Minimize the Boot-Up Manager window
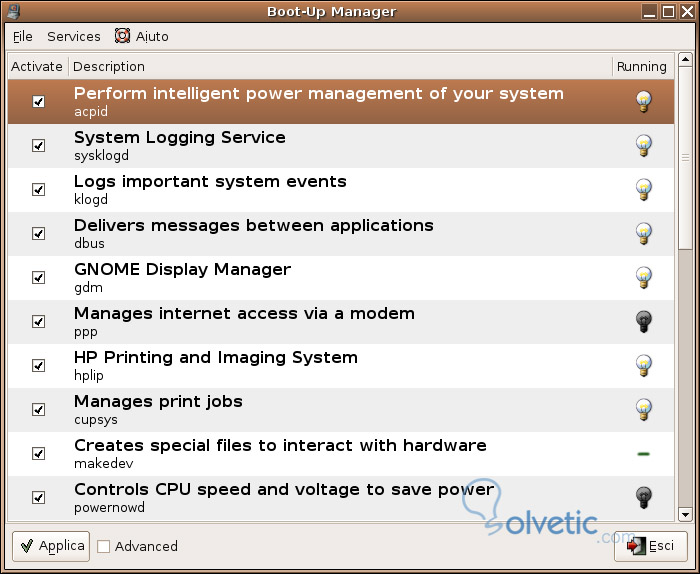This screenshot has width=700, height=574. click(649, 11)
